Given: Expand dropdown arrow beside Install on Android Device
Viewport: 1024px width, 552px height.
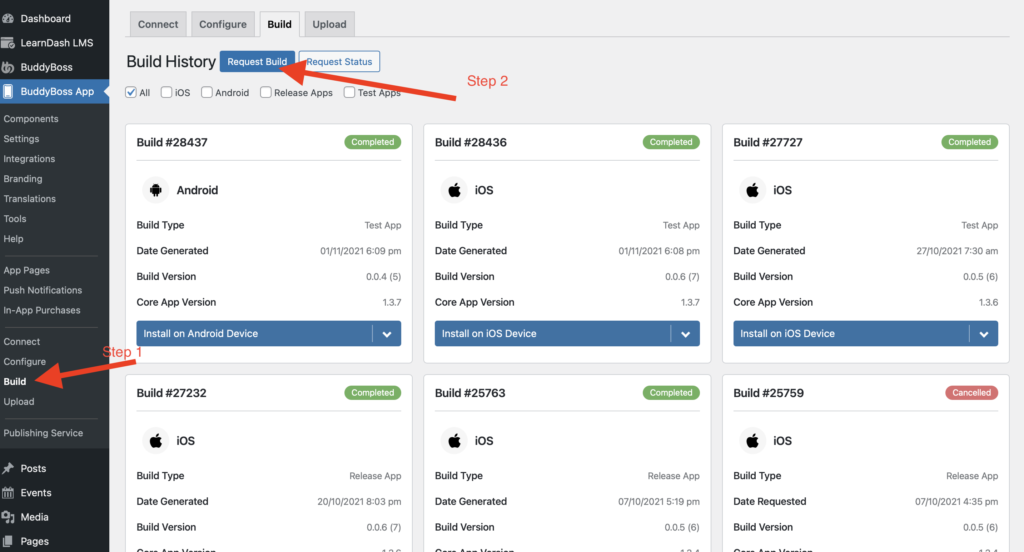Looking at the screenshot, I should coord(387,334).
